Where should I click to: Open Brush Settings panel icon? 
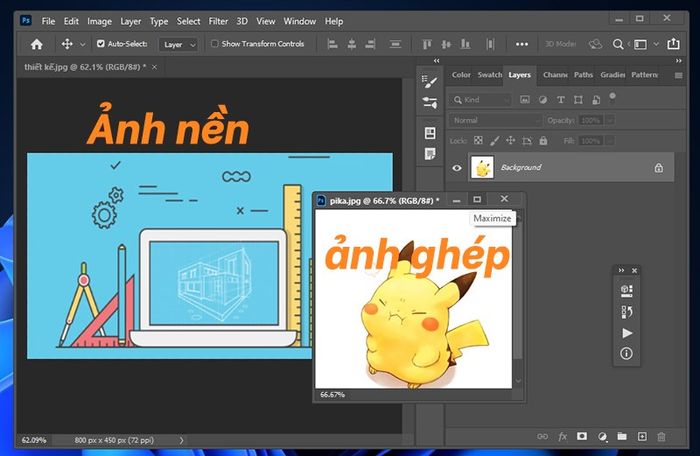(429, 81)
